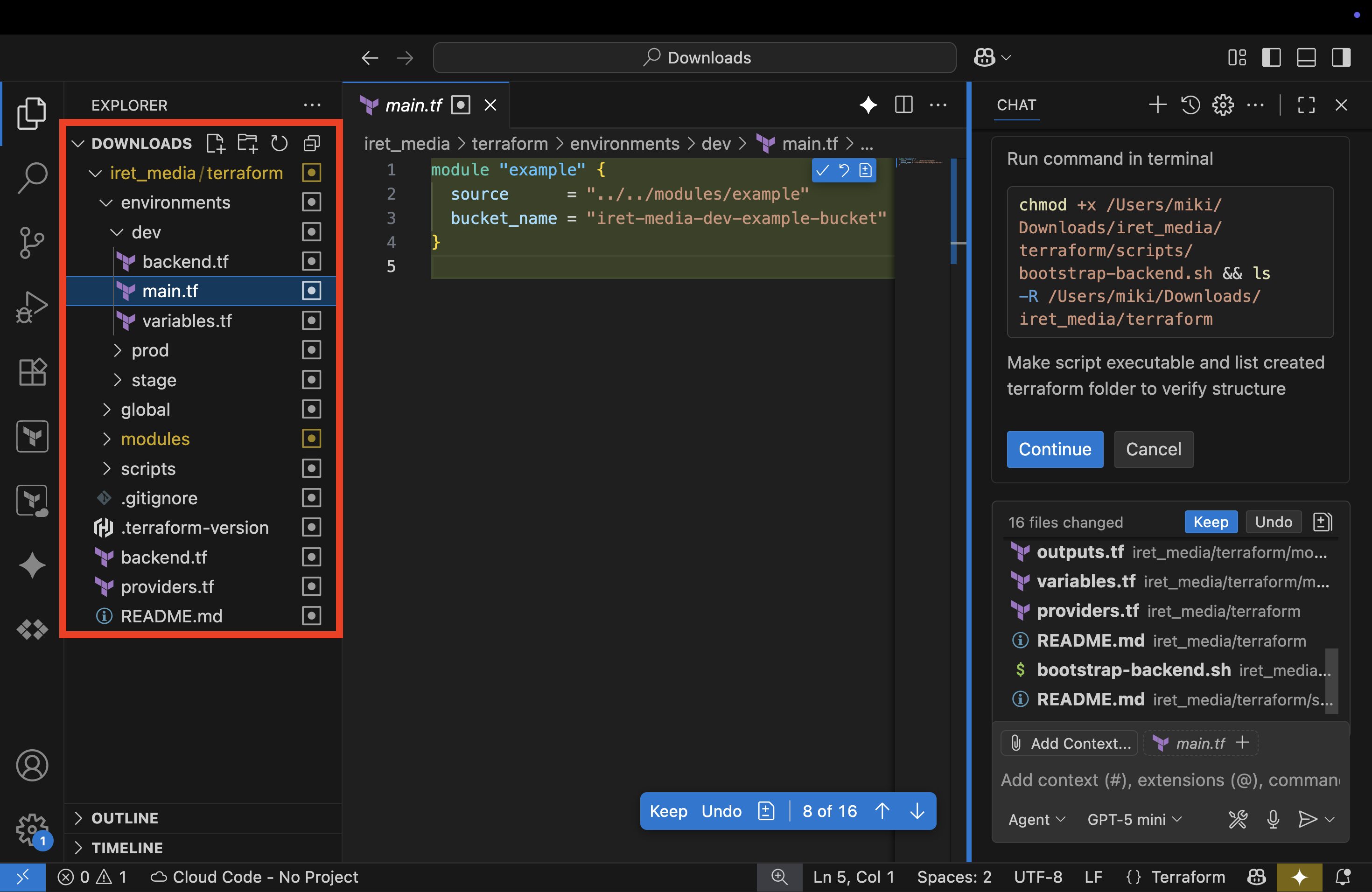Expand the prod folder

point(150,350)
